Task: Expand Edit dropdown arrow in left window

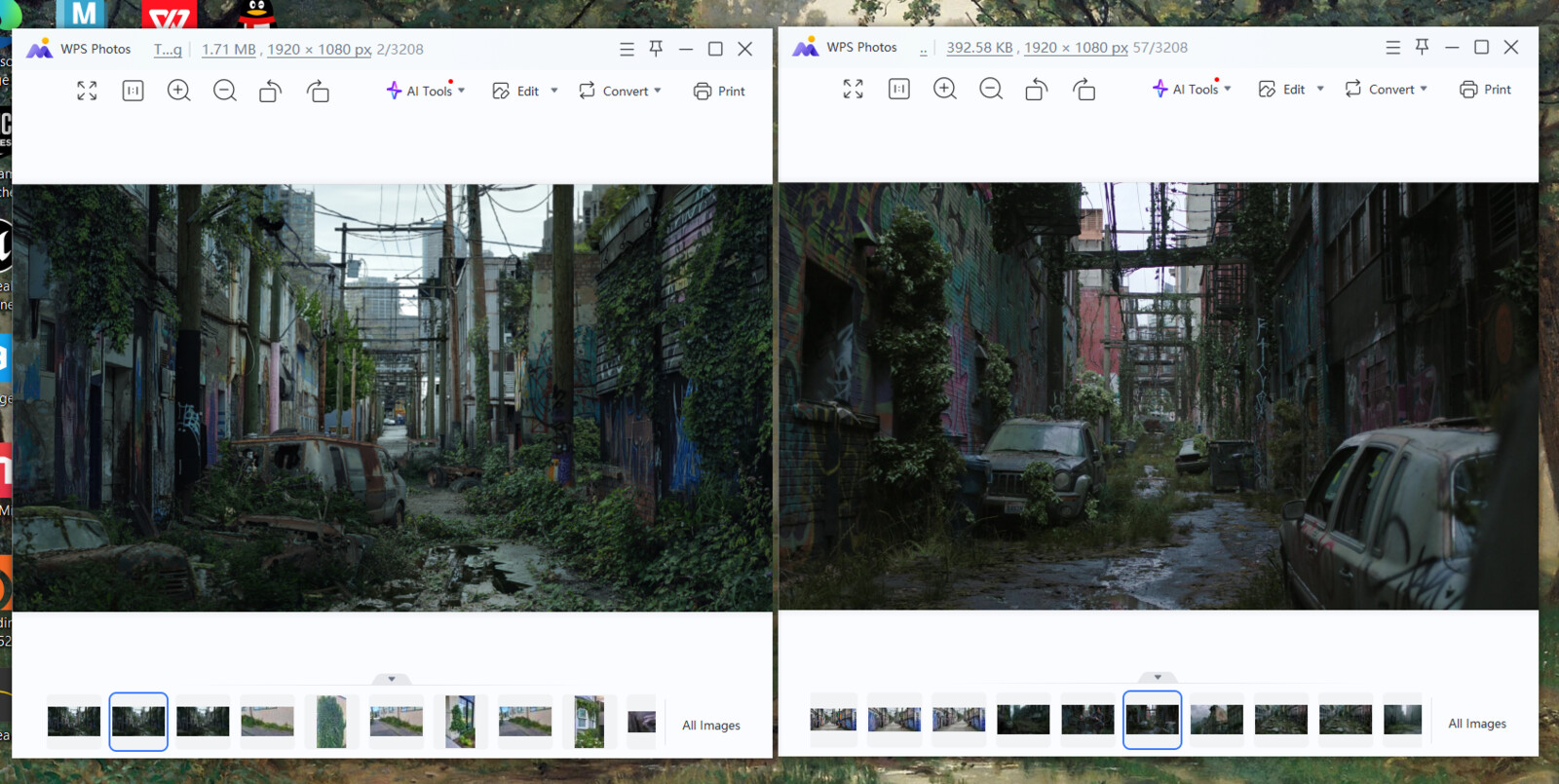Action: [554, 91]
